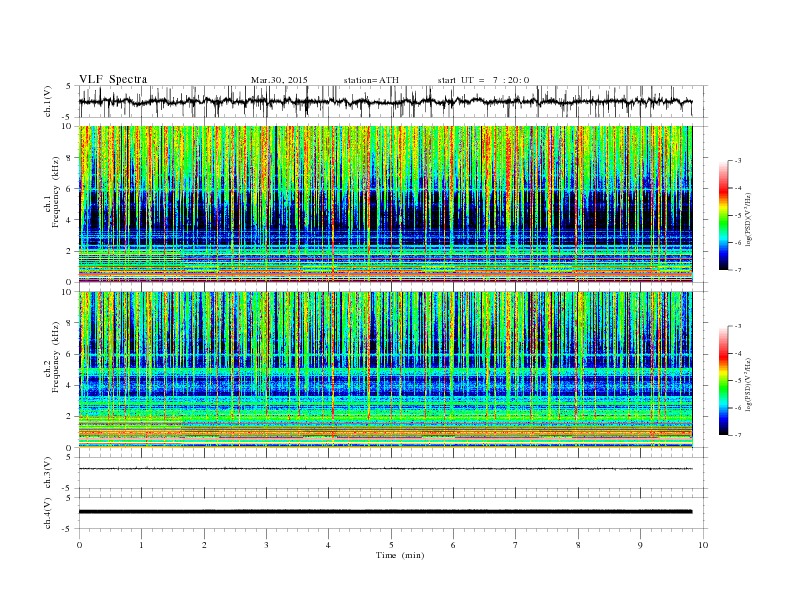The height and width of the screenshot is (612, 792).
Task: Click tick label 3 on the Time axis
Action: coord(266,545)
